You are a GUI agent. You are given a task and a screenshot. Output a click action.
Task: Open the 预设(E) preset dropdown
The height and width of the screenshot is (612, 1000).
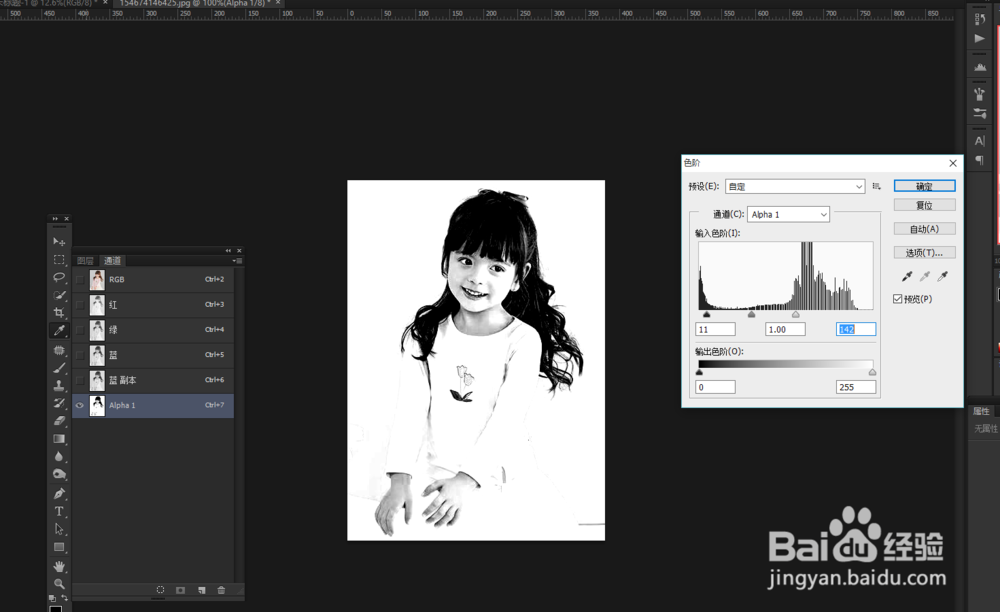click(795, 186)
